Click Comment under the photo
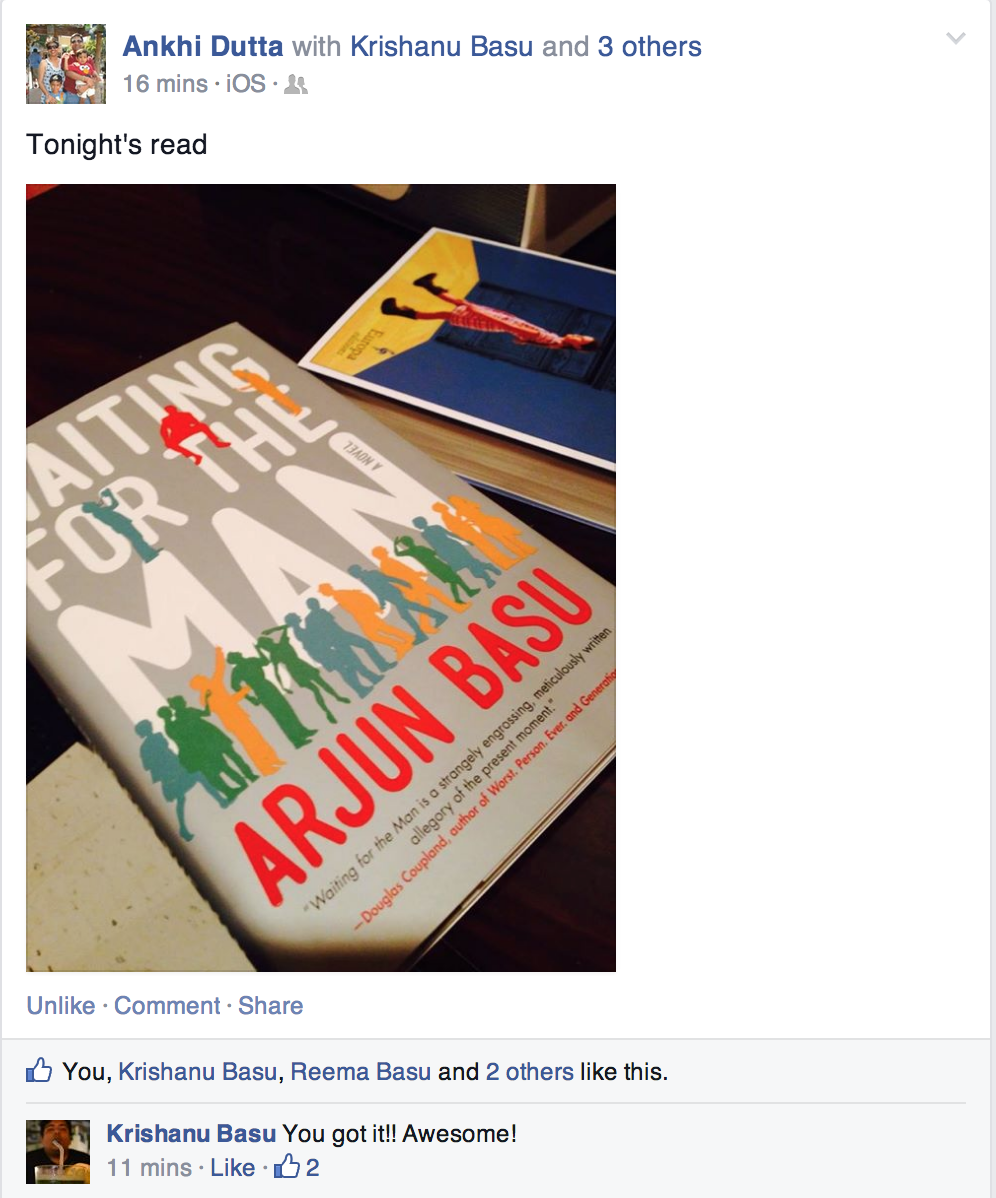The width and height of the screenshot is (996, 1198). click(167, 1005)
